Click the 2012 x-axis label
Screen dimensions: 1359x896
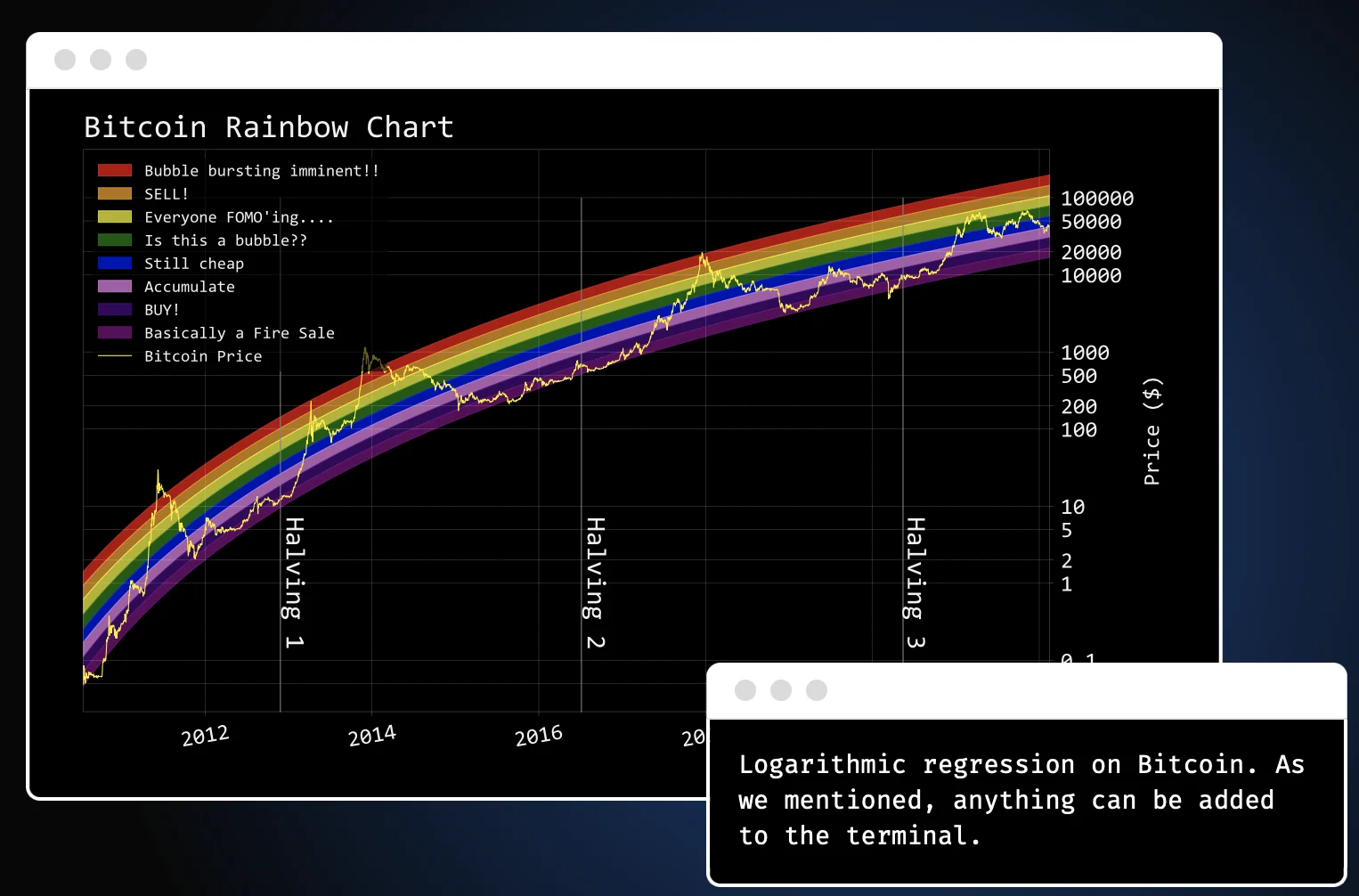pos(205,736)
